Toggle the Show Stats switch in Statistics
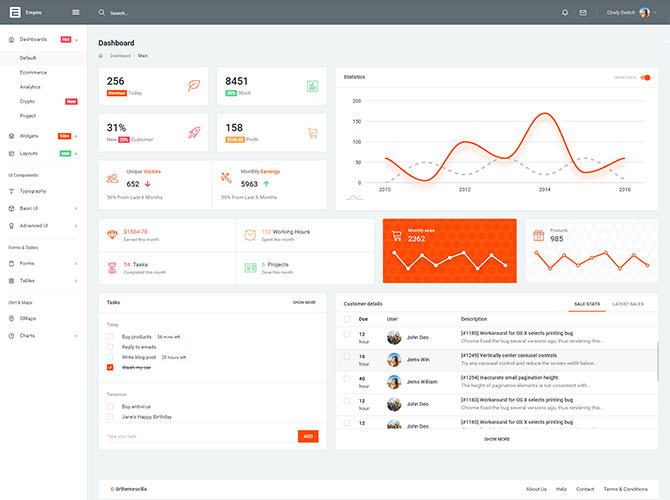670x500 pixels. pos(645,77)
